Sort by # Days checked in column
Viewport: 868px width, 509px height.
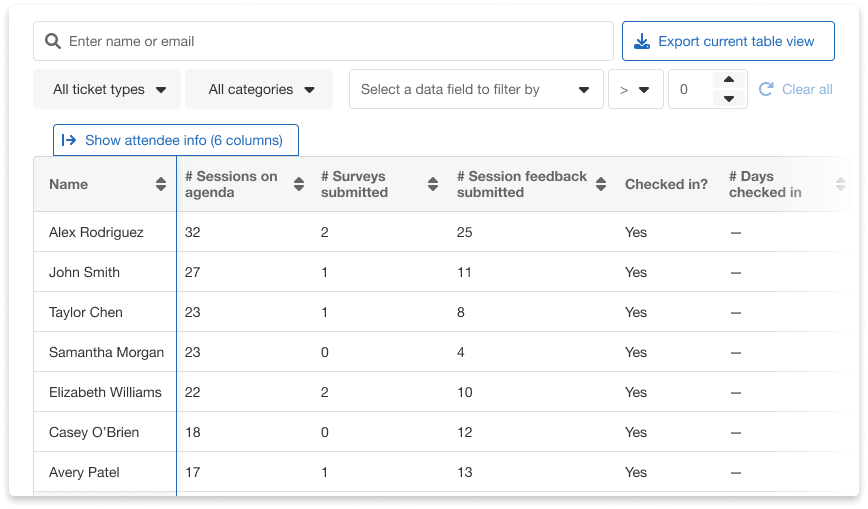point(840,184)
